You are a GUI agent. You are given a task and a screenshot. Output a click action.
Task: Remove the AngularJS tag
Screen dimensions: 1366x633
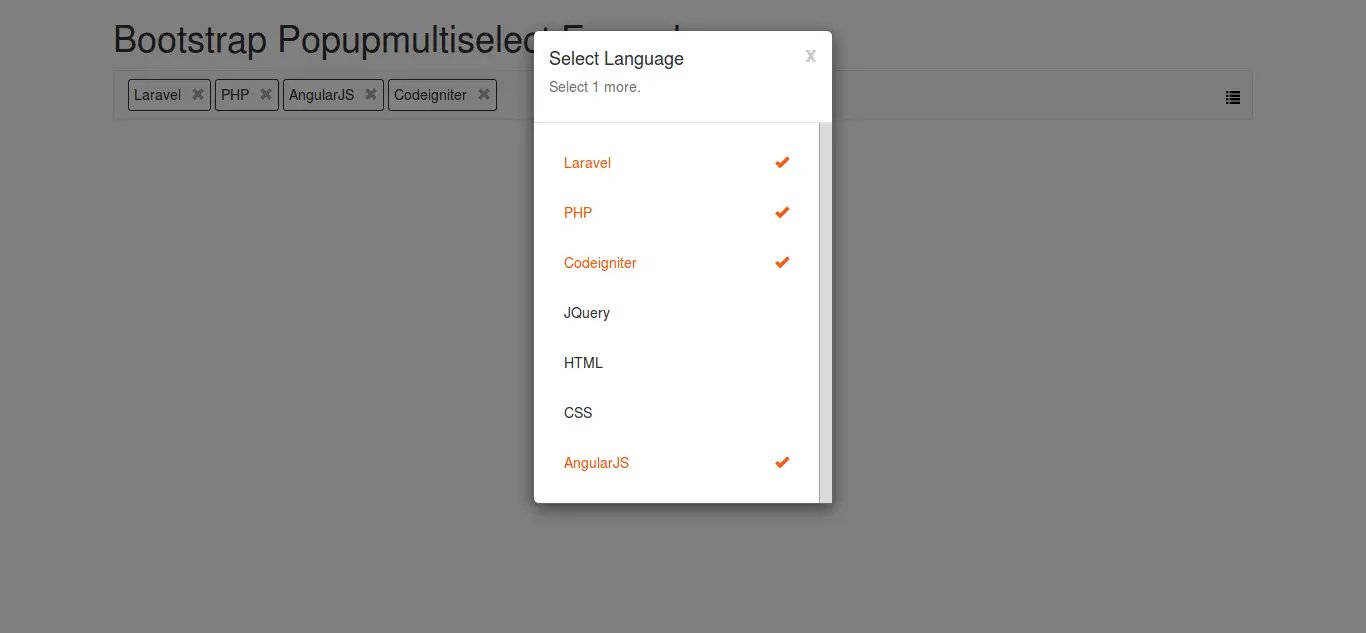[371, 94]
